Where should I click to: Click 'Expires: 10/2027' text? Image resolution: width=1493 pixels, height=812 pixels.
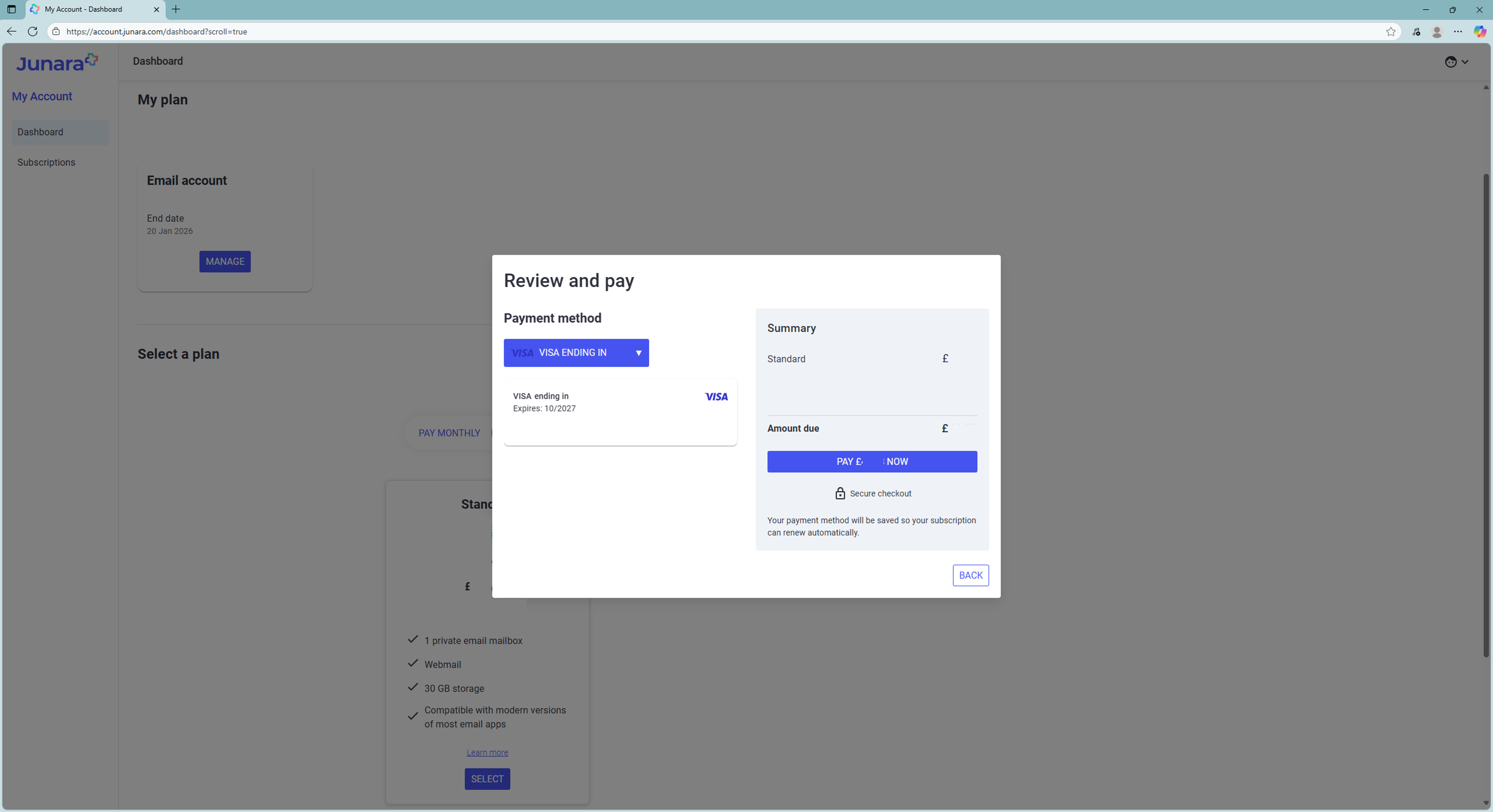544,408
